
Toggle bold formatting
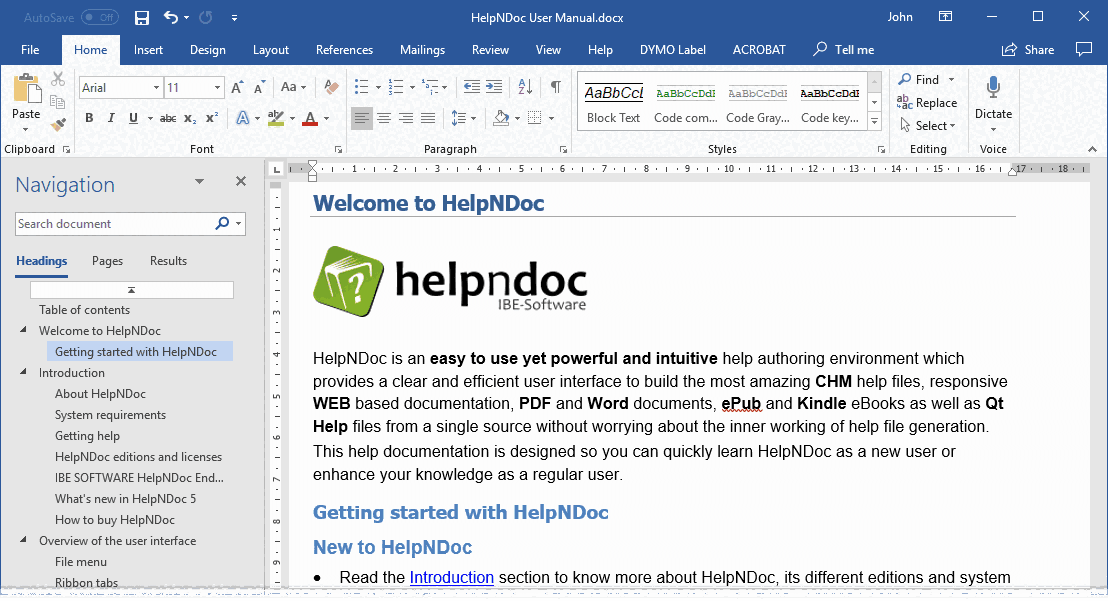point(89,118)
